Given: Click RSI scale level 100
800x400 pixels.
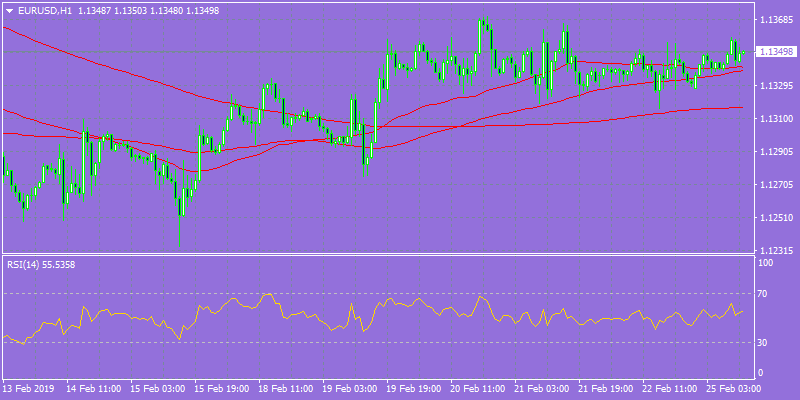Looking at the screenshot, I should (x=766, y=263).
